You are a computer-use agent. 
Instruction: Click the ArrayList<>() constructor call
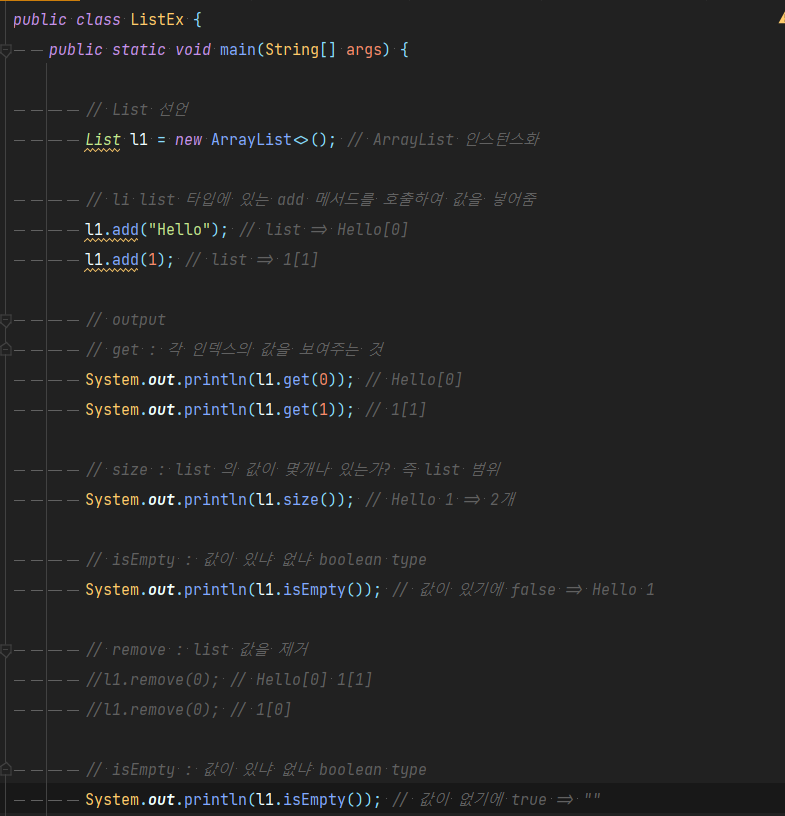coord(269,140)
